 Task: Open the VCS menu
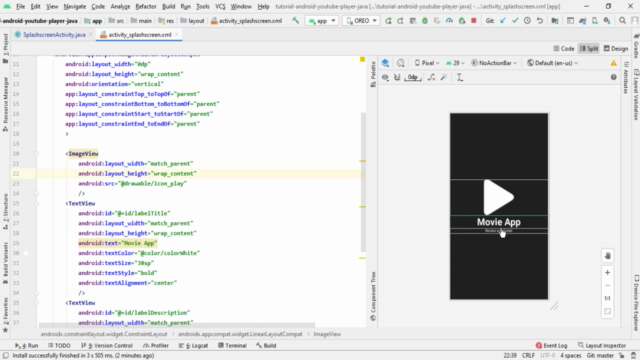click(x=220, y=7)
